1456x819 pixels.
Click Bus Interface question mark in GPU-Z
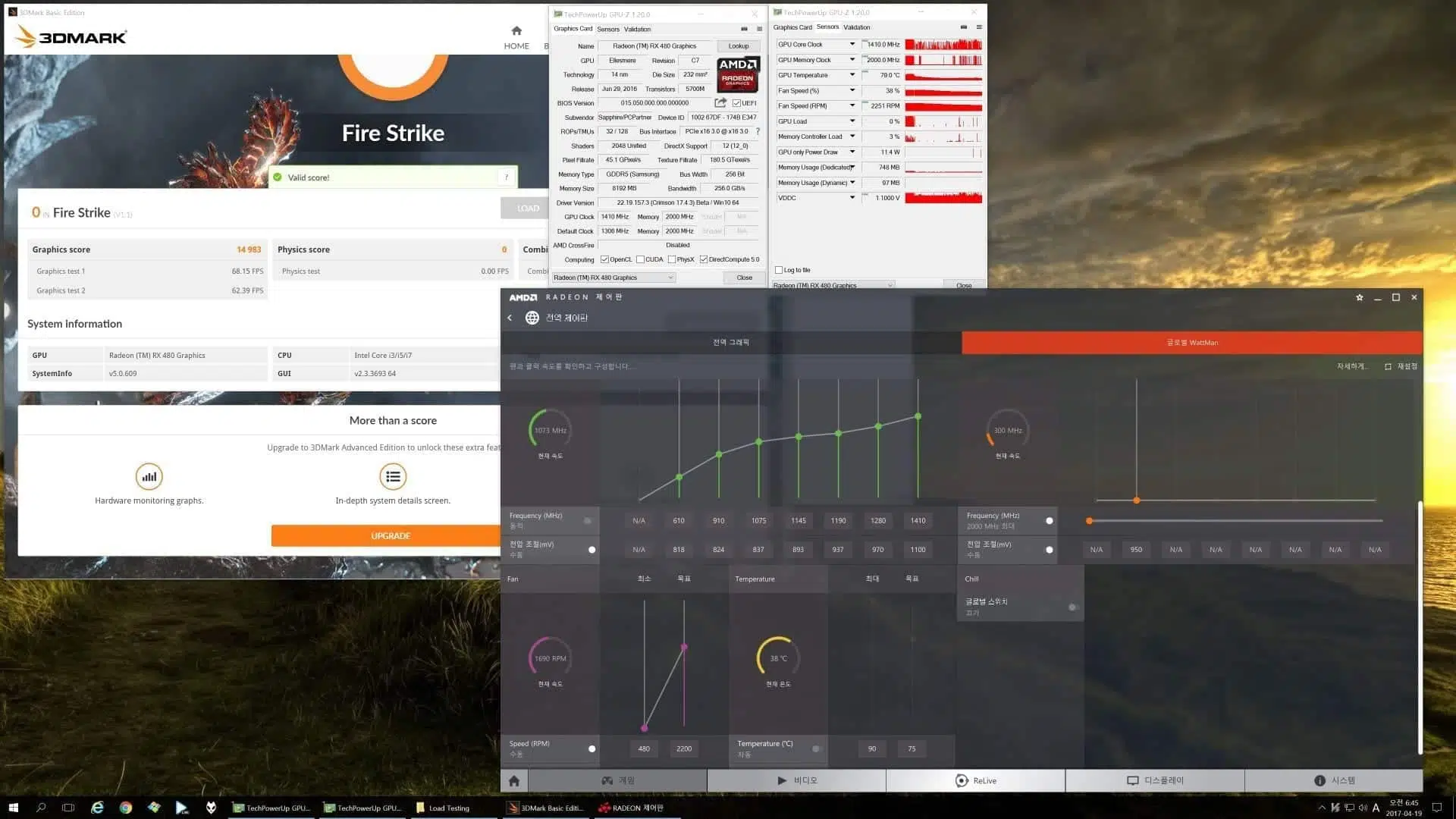click(x=757, y=131)
